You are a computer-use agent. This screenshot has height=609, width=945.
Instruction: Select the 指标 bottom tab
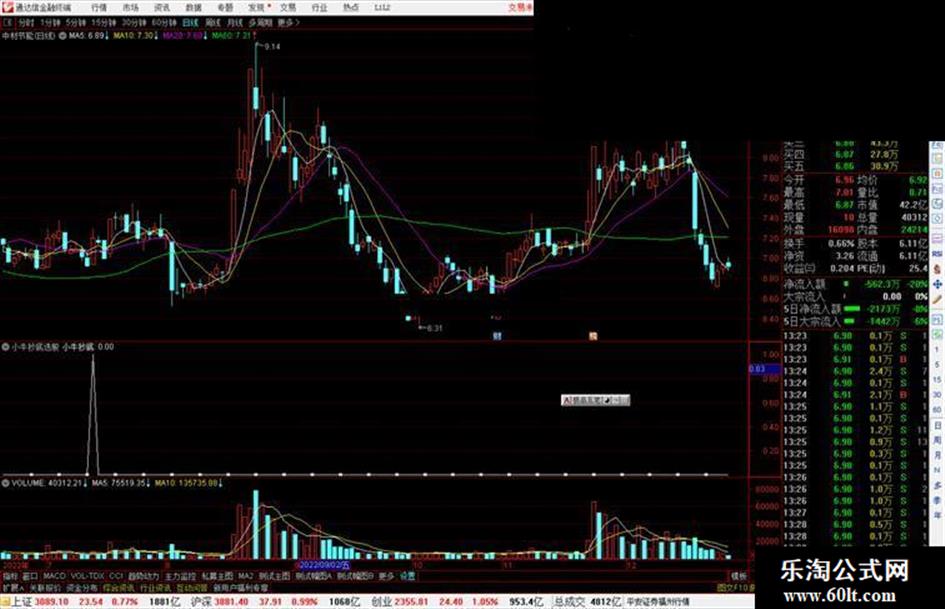point(10,576)
